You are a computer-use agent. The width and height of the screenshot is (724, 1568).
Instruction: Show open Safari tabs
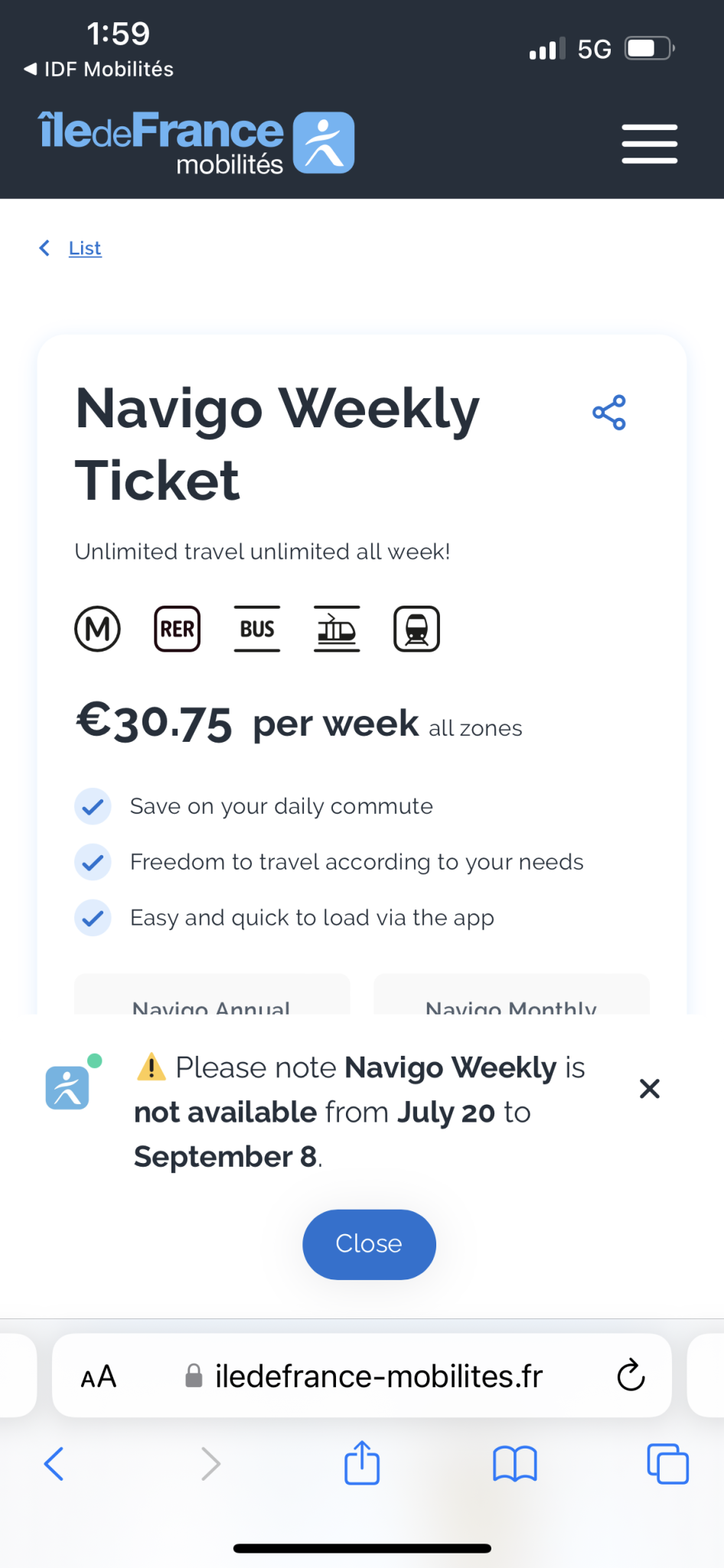coord(667,1463)
